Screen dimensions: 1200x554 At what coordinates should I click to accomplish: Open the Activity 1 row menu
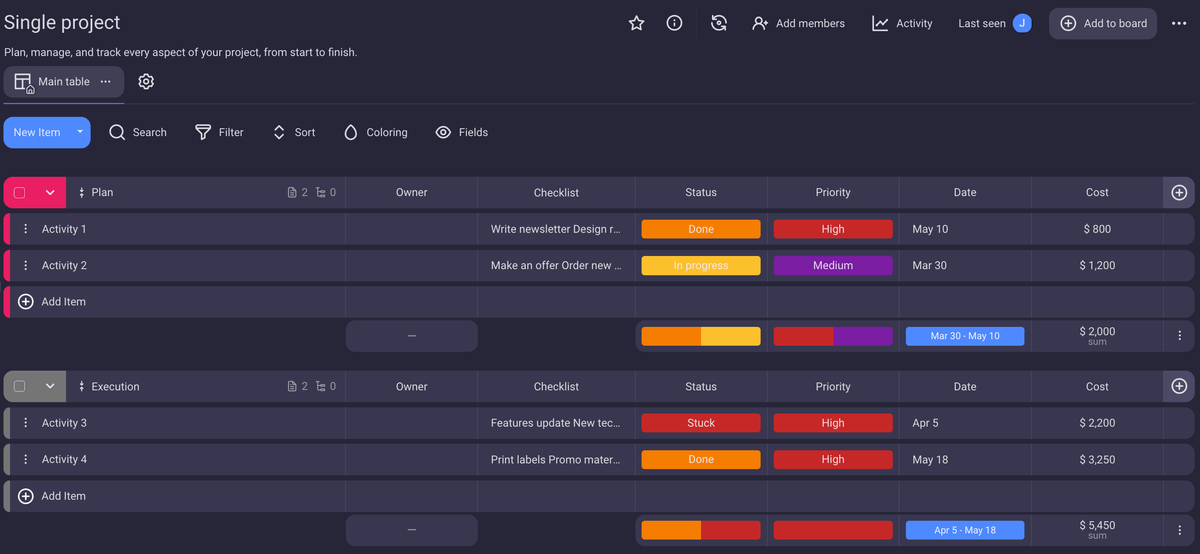(x=26, y=229)
